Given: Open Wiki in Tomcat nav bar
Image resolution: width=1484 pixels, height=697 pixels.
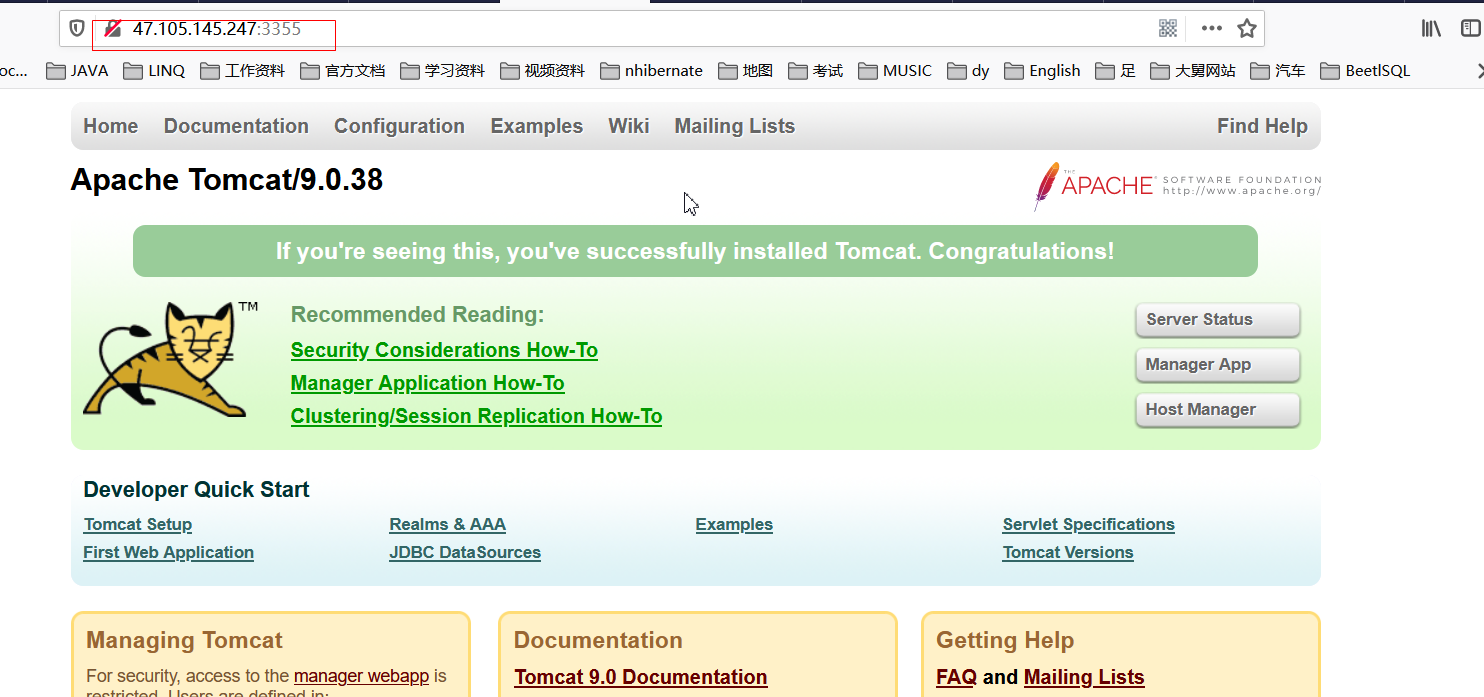Looking at the screenshot, I should click(x=629, y=126).
